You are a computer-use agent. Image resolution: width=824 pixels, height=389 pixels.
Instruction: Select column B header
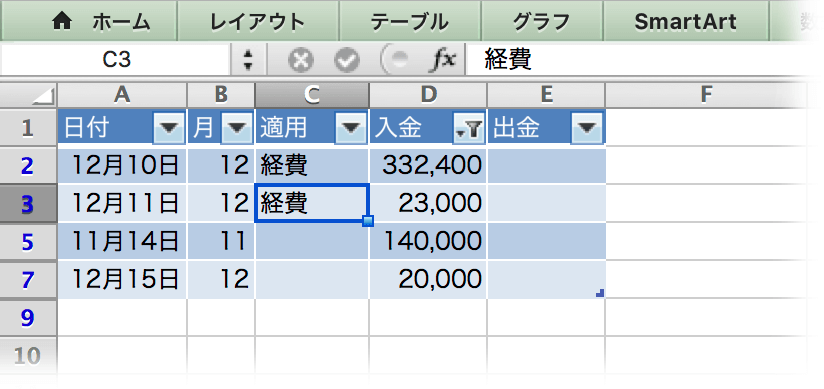point(221,95)
